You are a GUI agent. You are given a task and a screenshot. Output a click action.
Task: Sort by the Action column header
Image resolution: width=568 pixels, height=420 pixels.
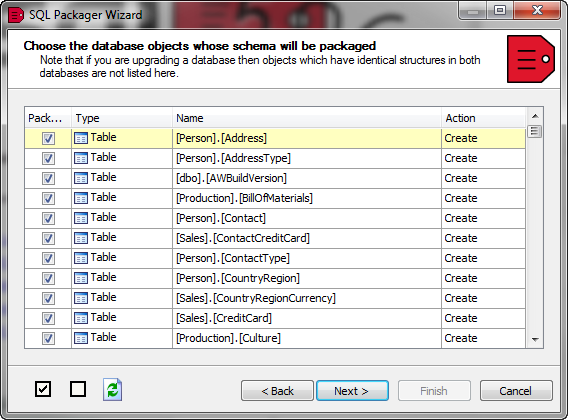(484, 118)
